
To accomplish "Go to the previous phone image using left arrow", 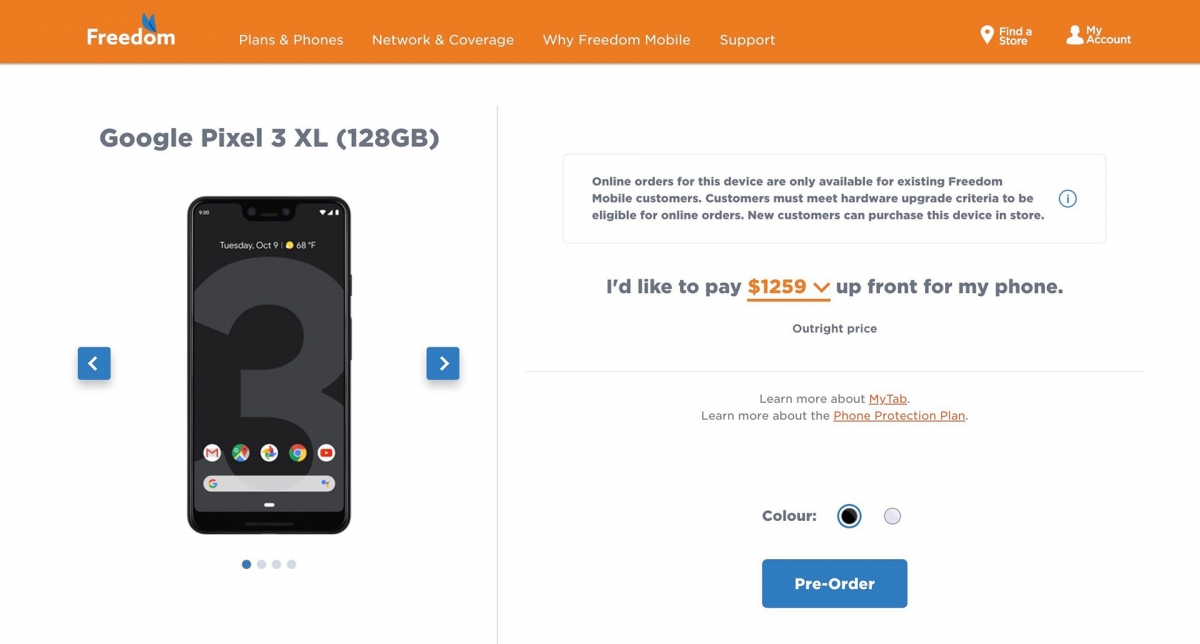I will (94, 363).
